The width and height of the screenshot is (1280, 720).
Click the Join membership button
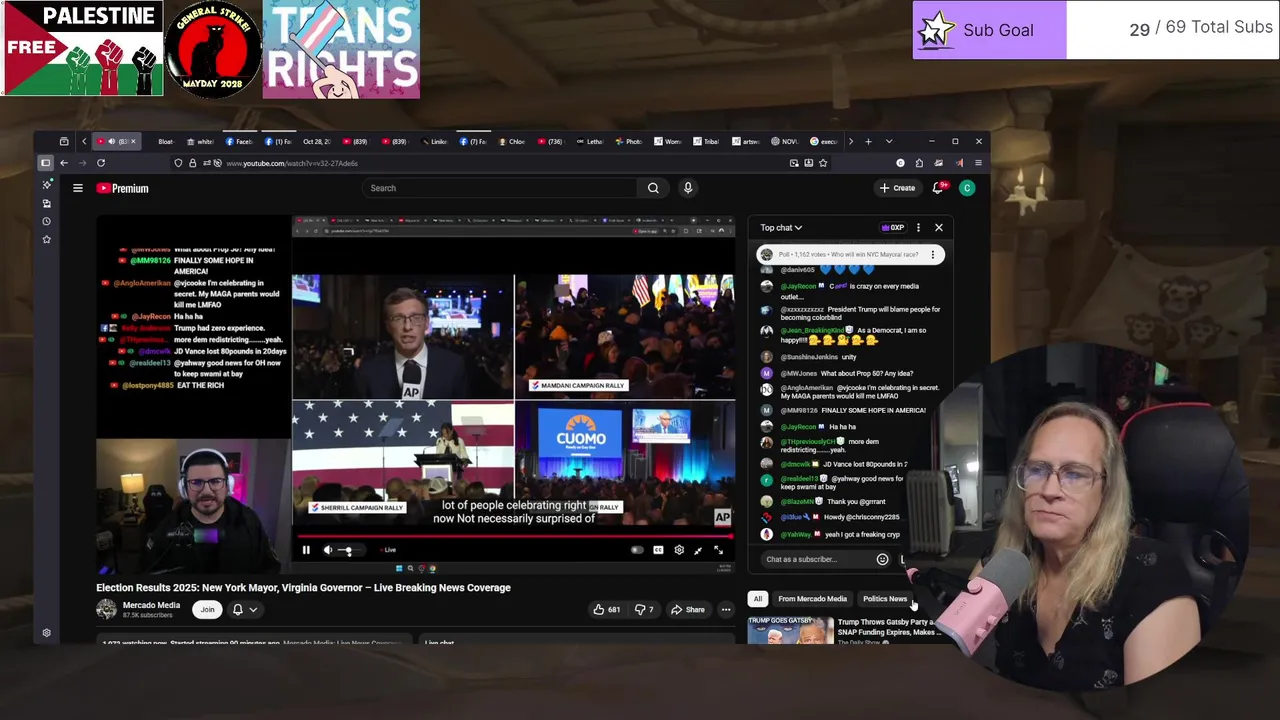207,609
